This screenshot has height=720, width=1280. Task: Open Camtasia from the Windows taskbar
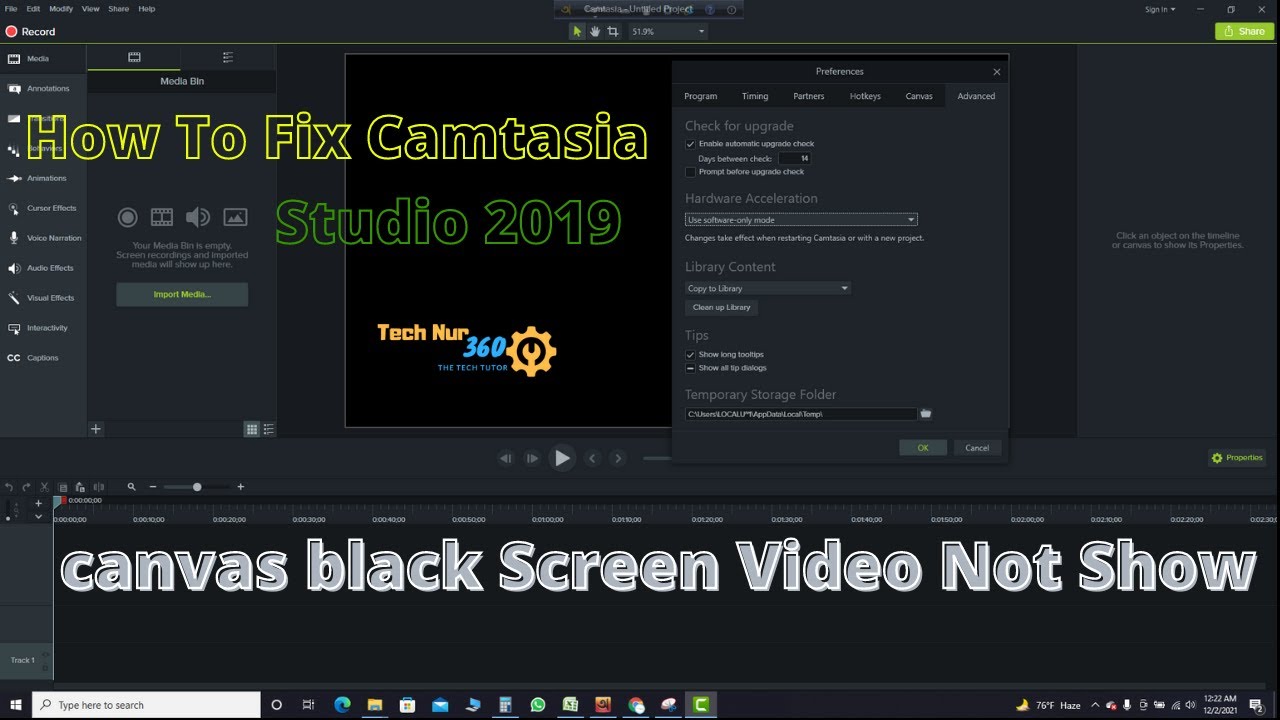pyautogui.click(x=701, y=705)
